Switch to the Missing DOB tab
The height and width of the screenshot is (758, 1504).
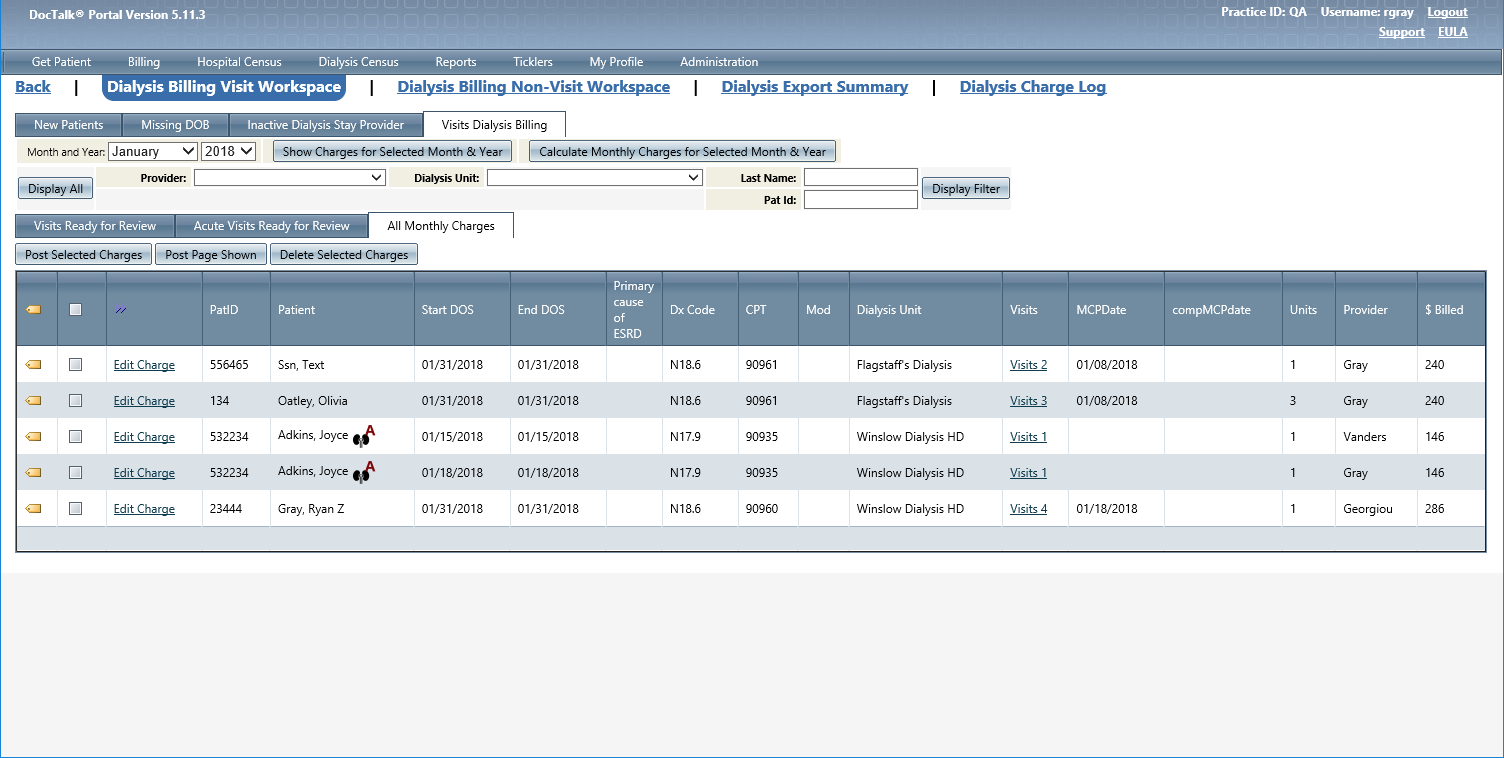click(175, 125)
